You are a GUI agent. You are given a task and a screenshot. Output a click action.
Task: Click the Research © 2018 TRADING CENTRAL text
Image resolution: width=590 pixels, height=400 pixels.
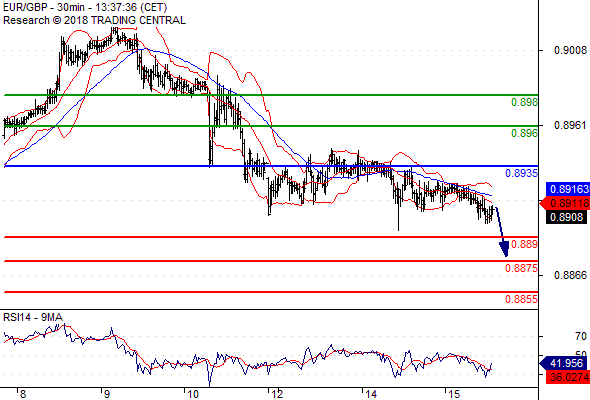click(x=94, y=20)
